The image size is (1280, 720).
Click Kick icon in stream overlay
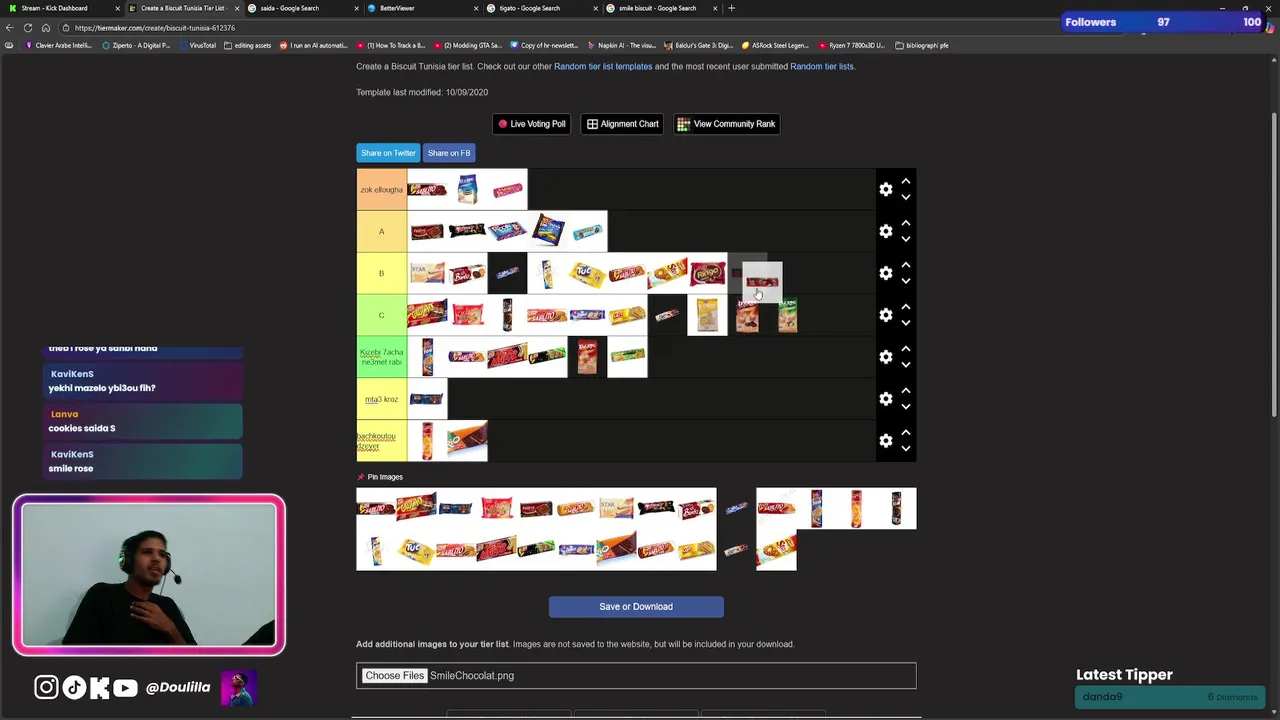pos(99,687)
